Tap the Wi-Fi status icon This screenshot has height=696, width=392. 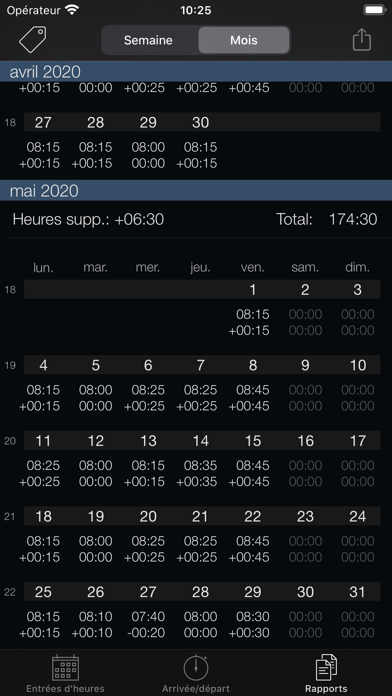tap(71, 10)
